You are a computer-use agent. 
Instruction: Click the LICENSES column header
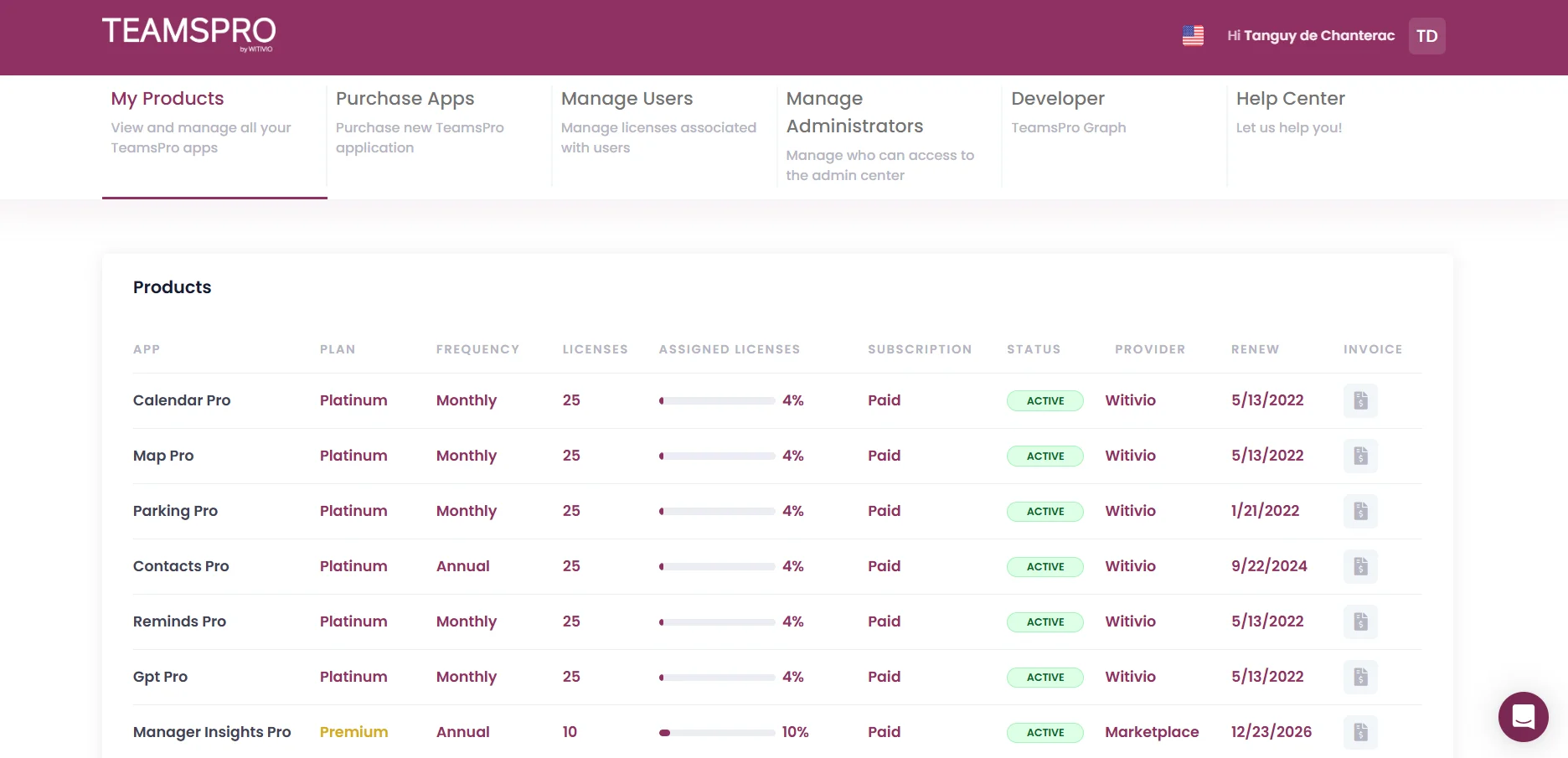coord(595,349)
